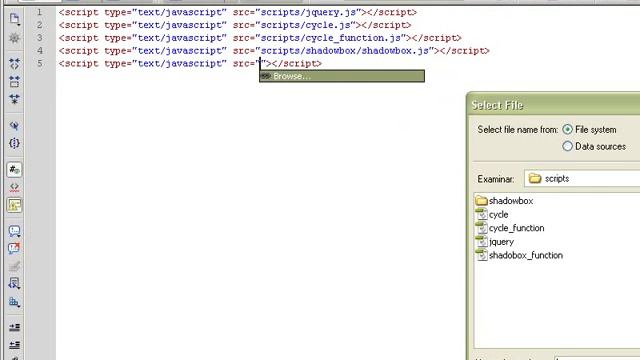Screen dimensions: 640x360
Task: Select the jquery file in the list
Action: point(501,242)
